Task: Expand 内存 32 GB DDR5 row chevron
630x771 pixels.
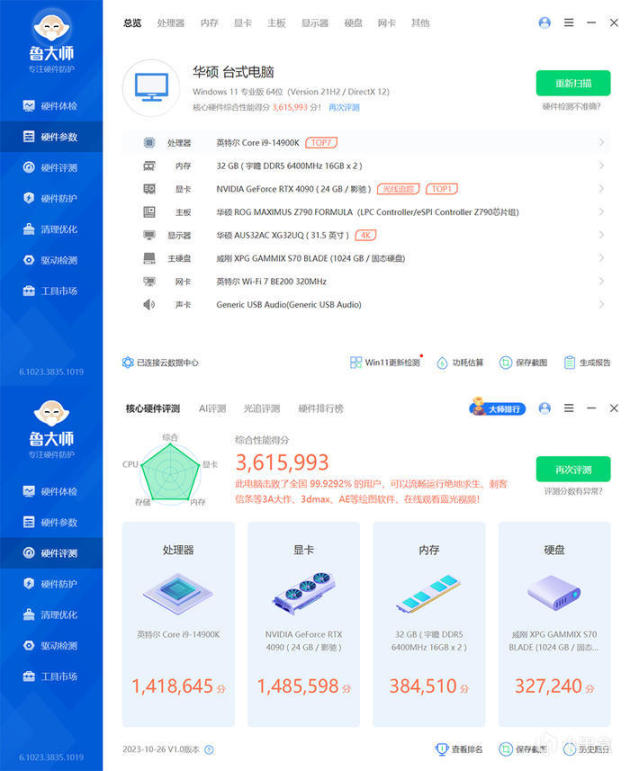Action: [x=601, y=166]
